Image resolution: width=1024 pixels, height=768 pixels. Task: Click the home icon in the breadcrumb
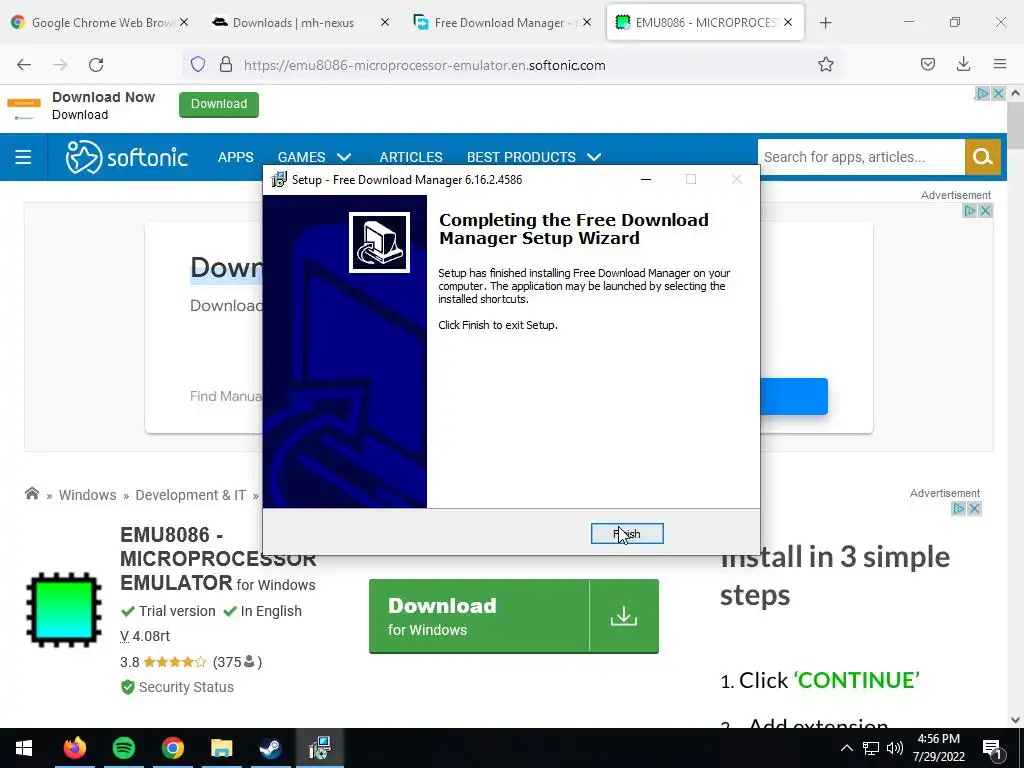(32, 494)
